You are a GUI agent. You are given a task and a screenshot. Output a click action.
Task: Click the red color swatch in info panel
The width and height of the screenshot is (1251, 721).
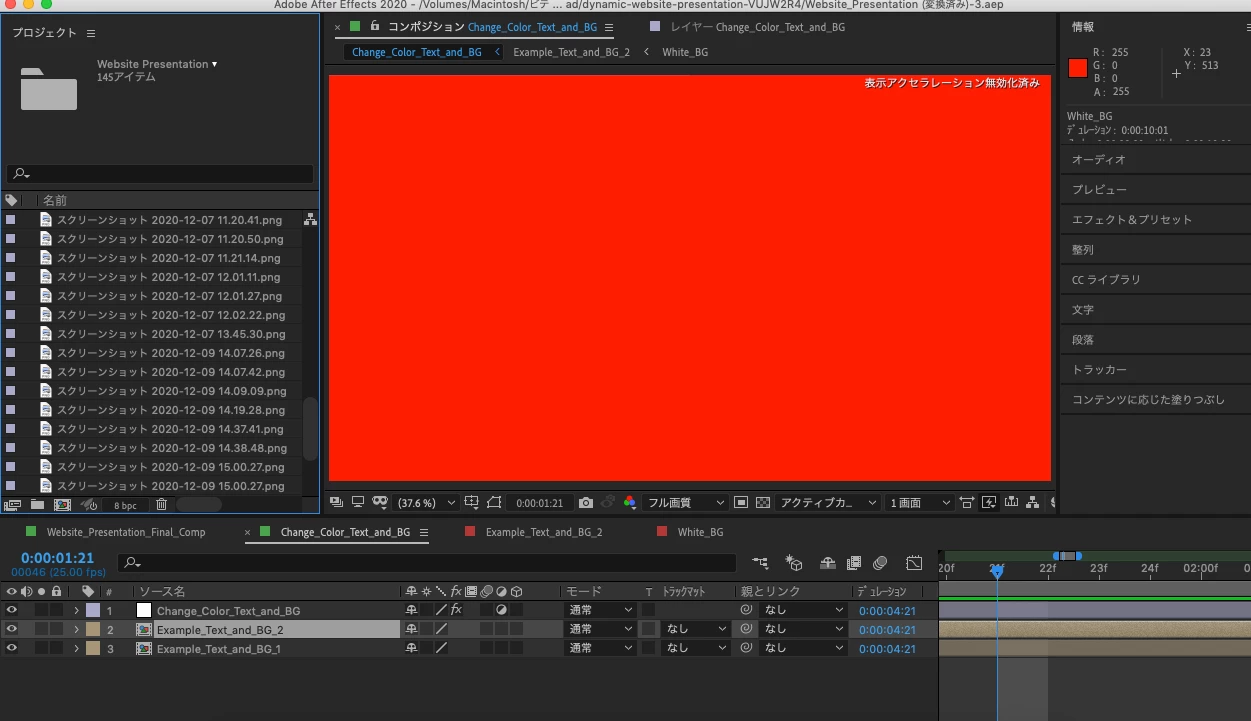coord(1077,68)
